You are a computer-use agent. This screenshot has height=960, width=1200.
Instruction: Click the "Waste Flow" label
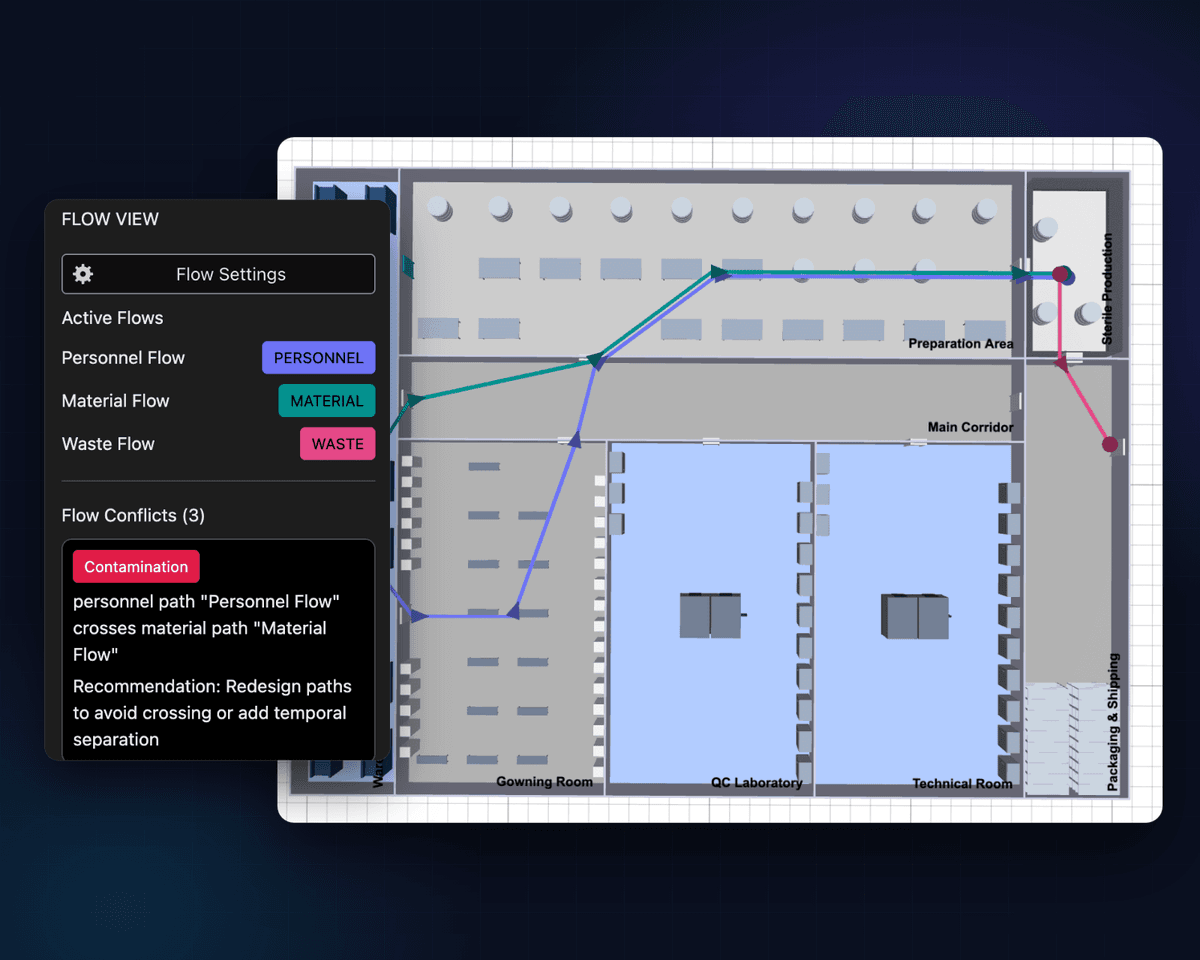108,444
